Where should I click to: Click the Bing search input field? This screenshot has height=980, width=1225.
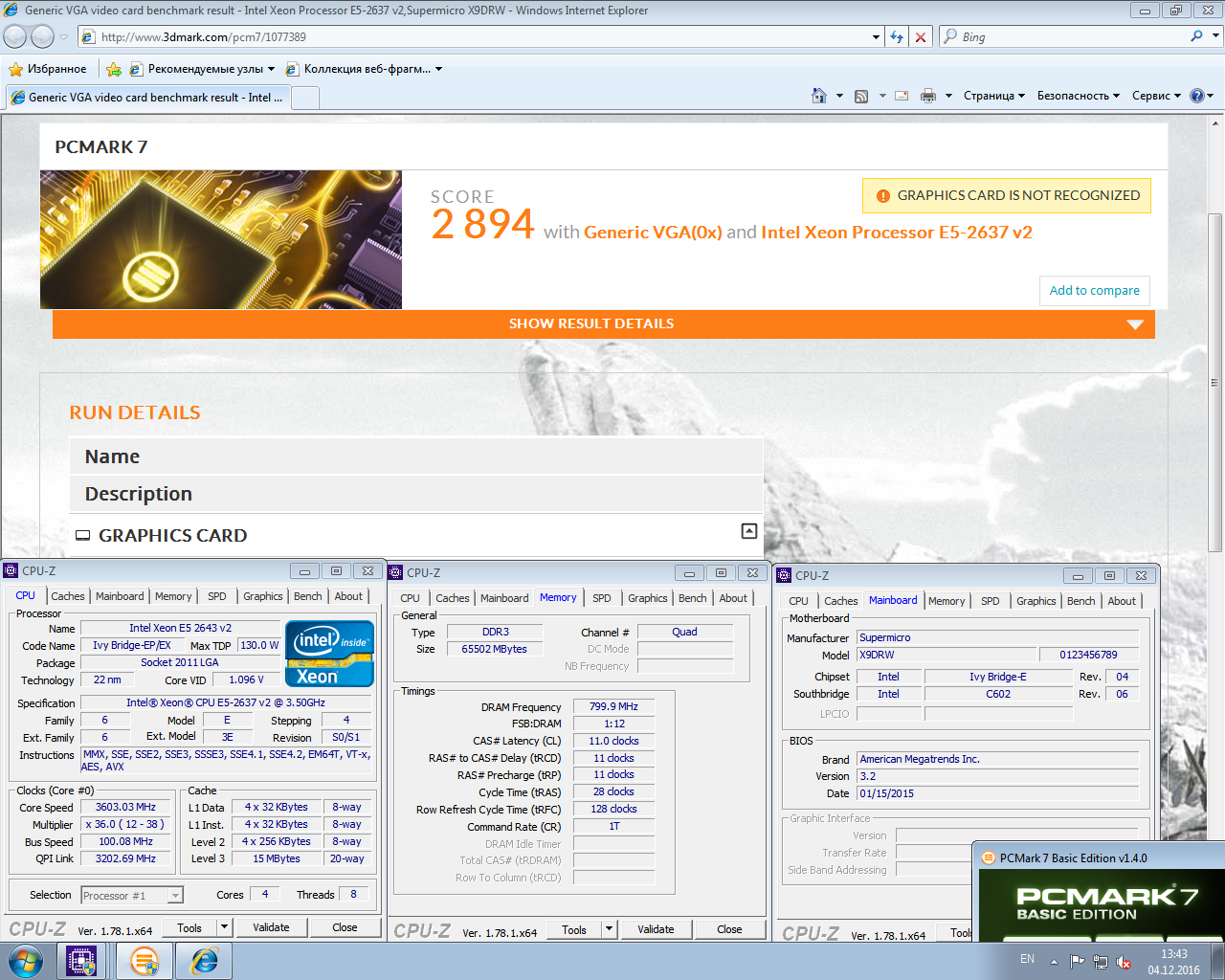coord(1072,37)
